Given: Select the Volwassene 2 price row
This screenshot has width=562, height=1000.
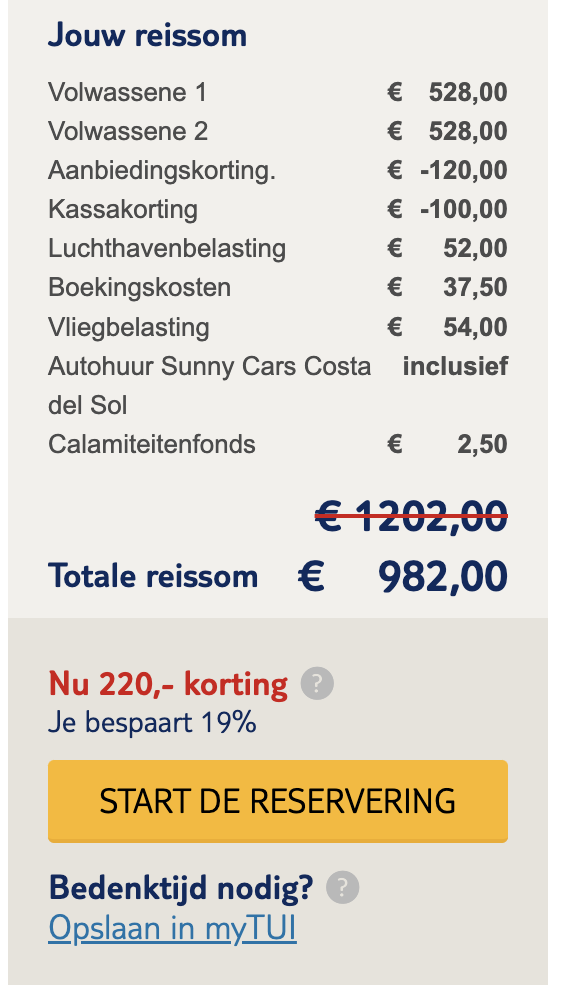Looking at the screenshot, I should pyautogui.click(x=278, y=131).
